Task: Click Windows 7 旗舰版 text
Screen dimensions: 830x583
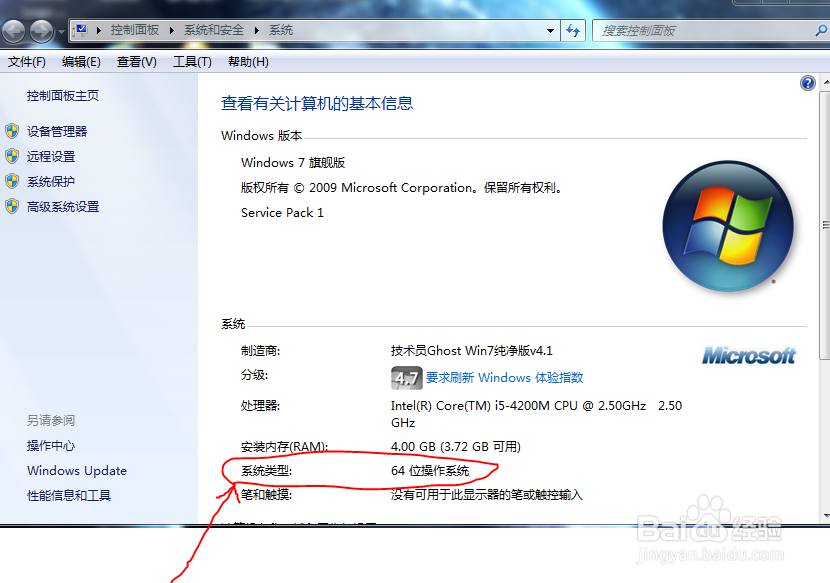Action: click(293, 163)
